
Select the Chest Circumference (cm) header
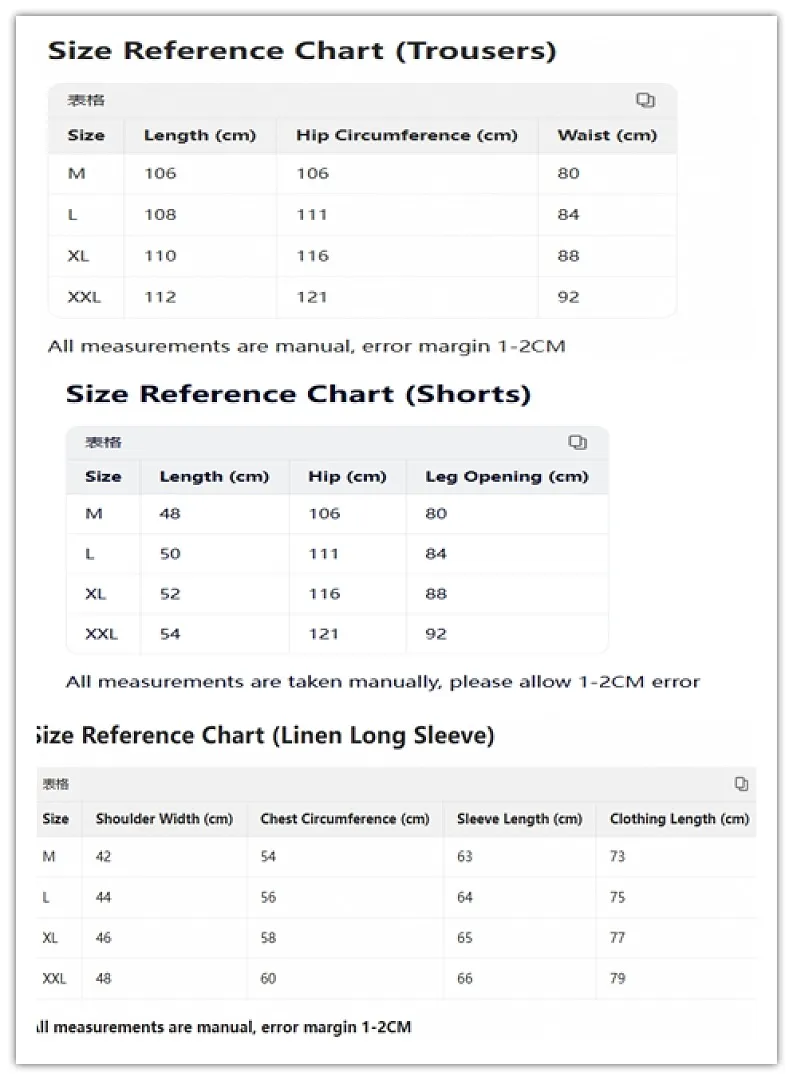pyautogui.click(x=344, y=819)
